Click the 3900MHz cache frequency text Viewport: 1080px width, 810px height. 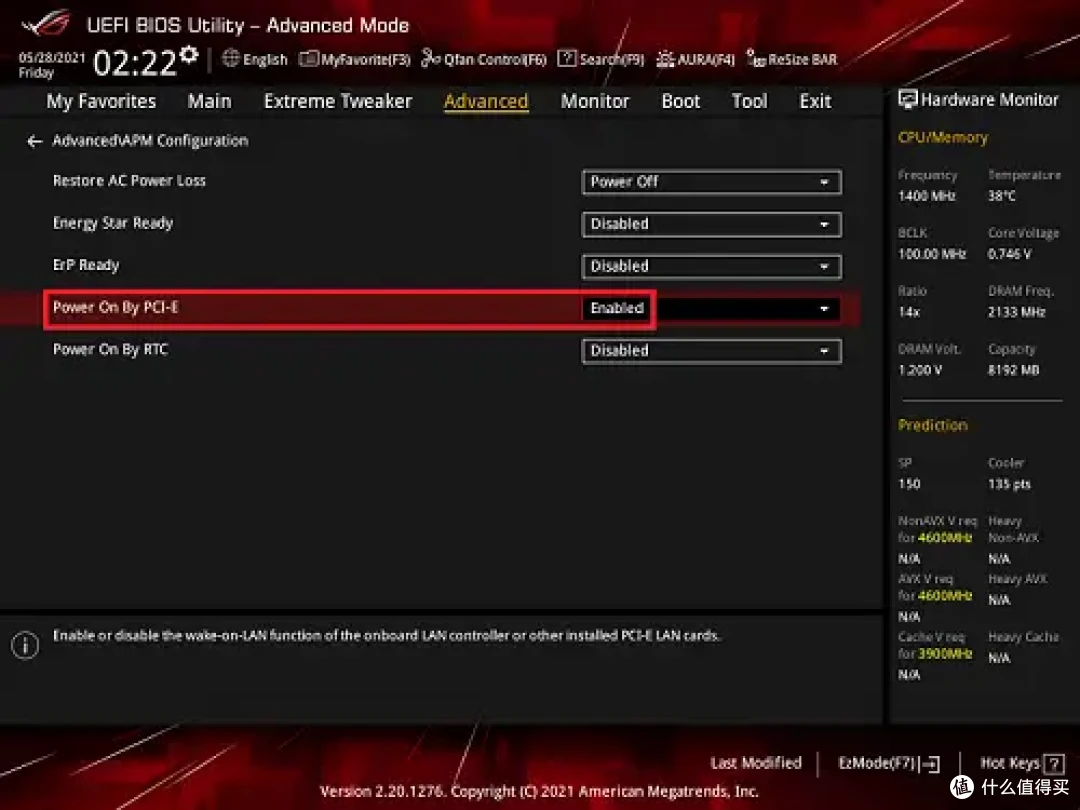[944, 654]
